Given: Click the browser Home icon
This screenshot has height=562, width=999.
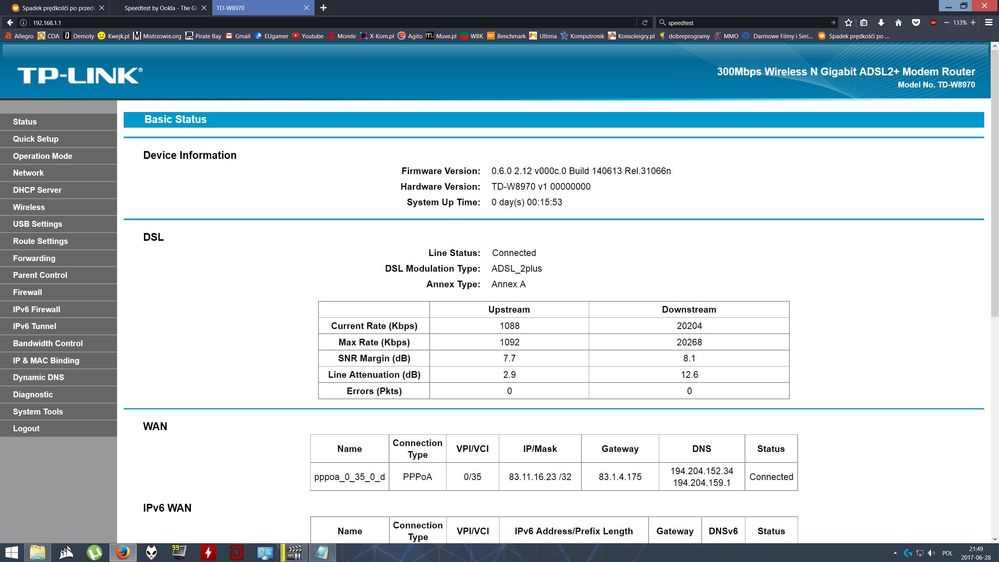Looking at the screenshot, I should pos(898,22).
